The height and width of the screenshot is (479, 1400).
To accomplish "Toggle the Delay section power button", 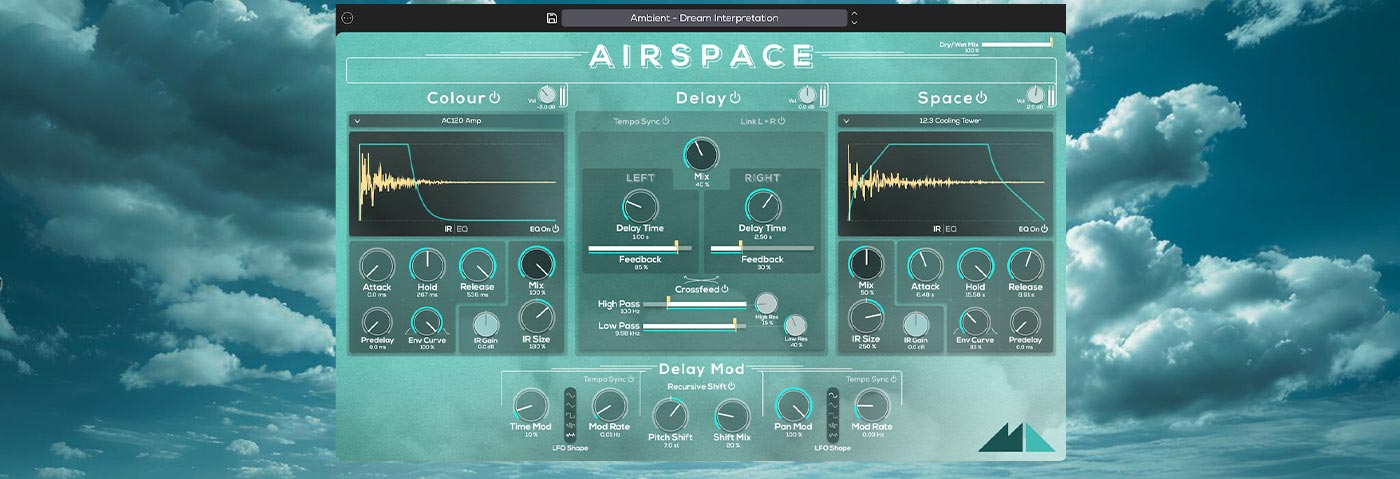I will pos(735,97).
